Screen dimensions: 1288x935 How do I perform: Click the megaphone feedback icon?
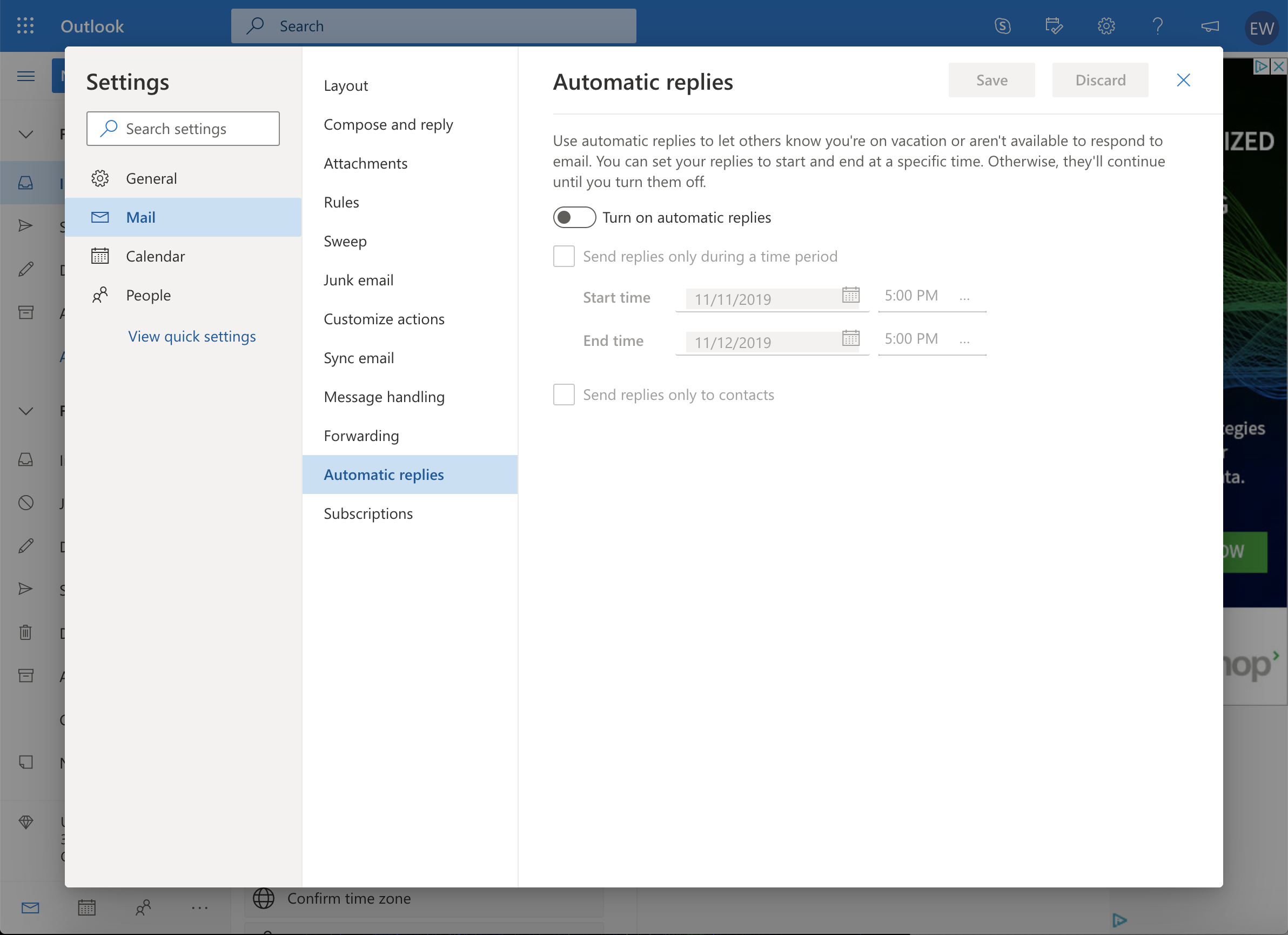point(1210,26)
